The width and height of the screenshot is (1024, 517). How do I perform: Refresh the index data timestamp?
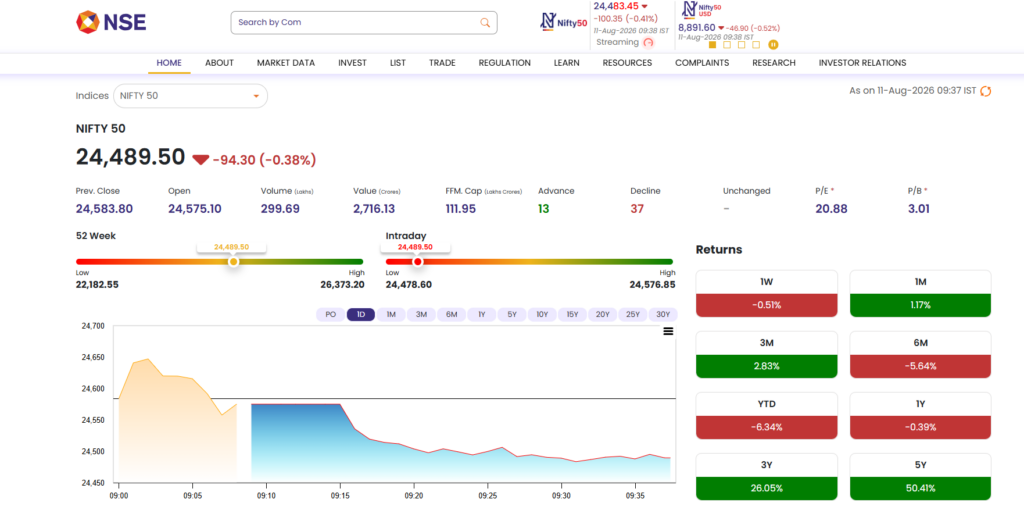coord(986,91)
